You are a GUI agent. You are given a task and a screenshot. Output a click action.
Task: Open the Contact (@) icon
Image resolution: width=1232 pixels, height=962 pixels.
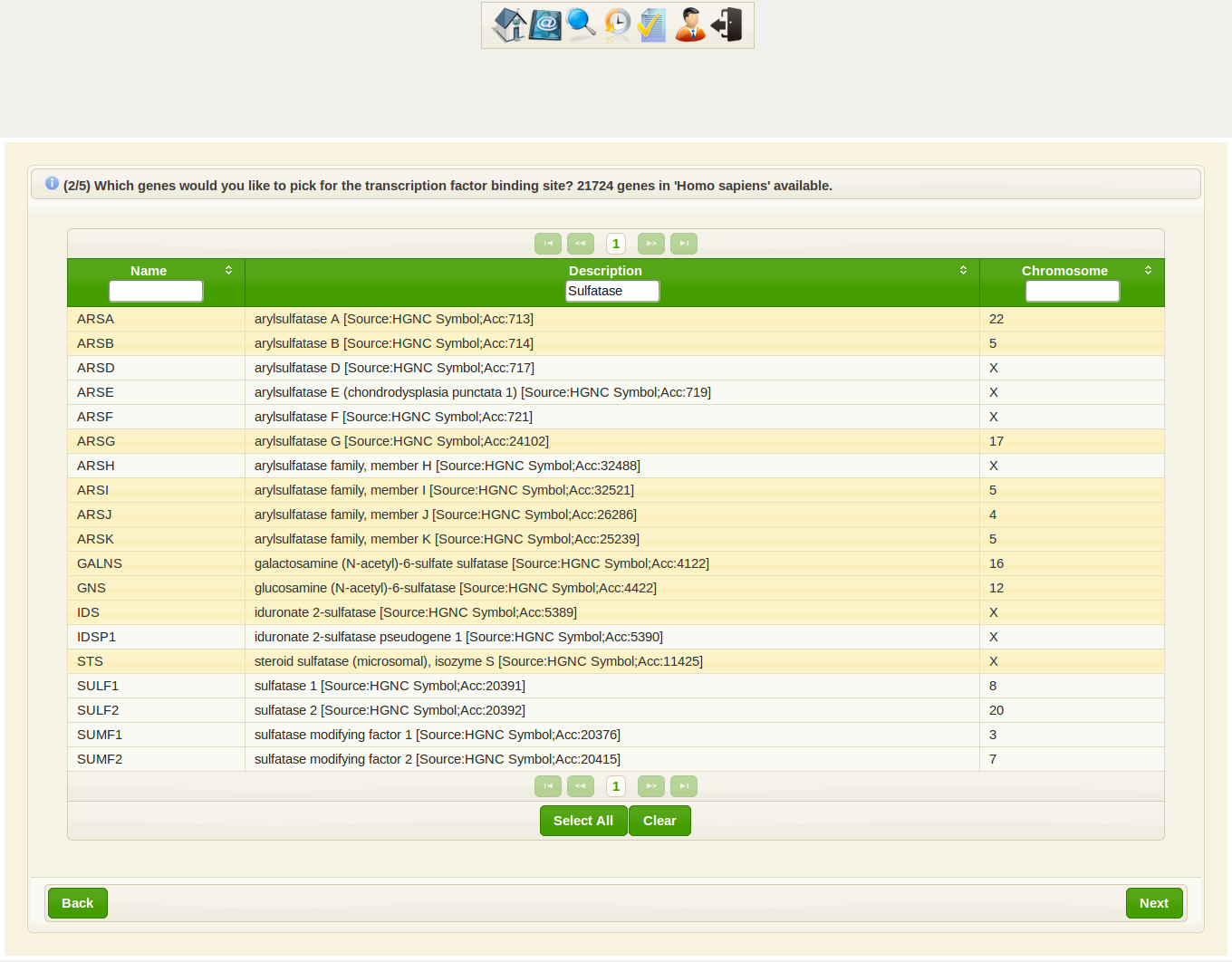tap(544, 24)
